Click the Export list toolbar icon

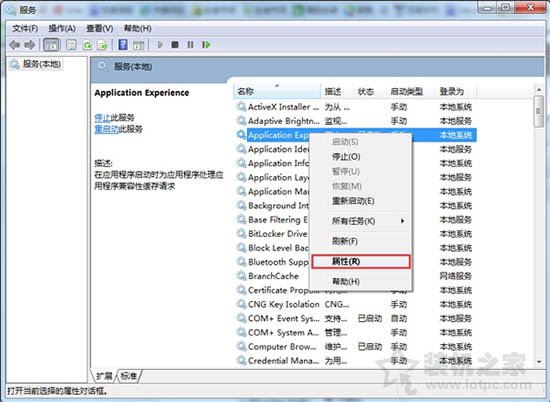103,45
